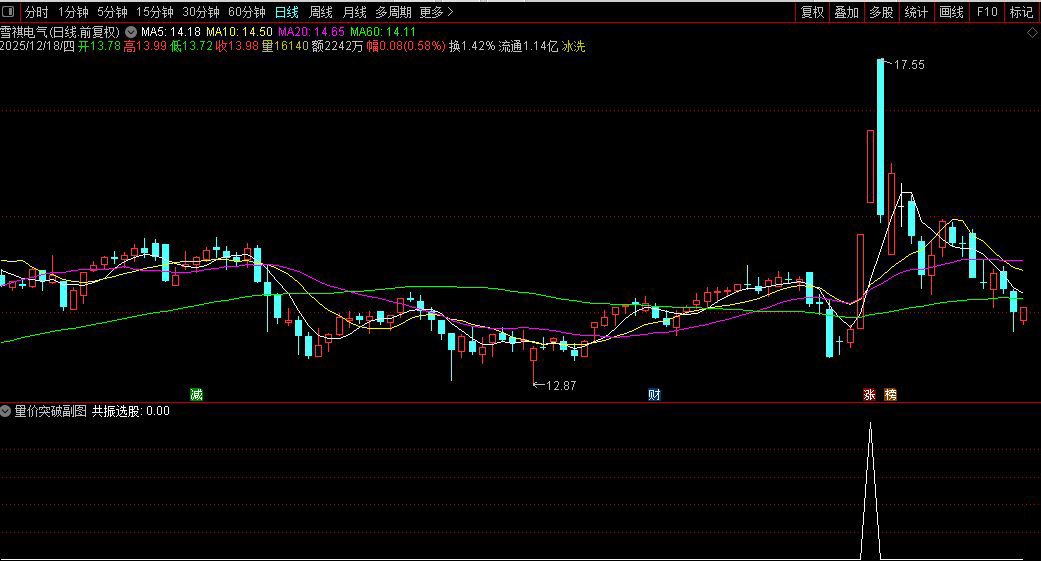Click the 量价突破副图 indicator name

50,412
